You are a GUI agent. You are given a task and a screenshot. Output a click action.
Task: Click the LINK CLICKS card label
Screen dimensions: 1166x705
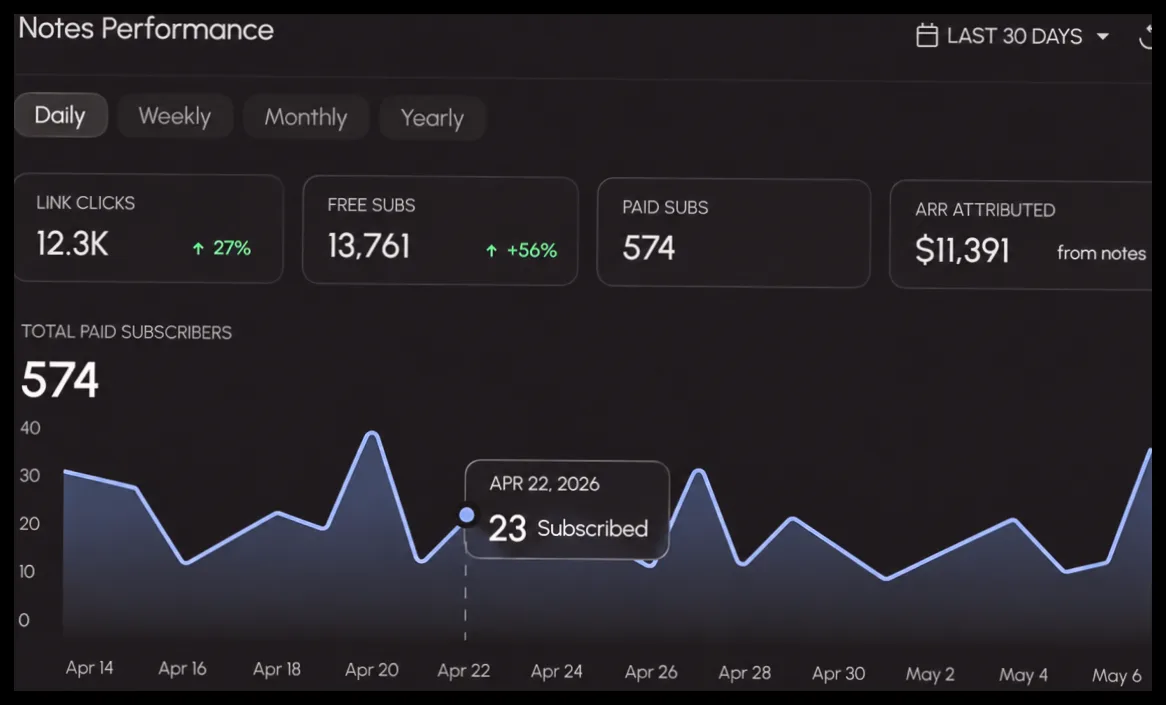[x=86, y=203]
